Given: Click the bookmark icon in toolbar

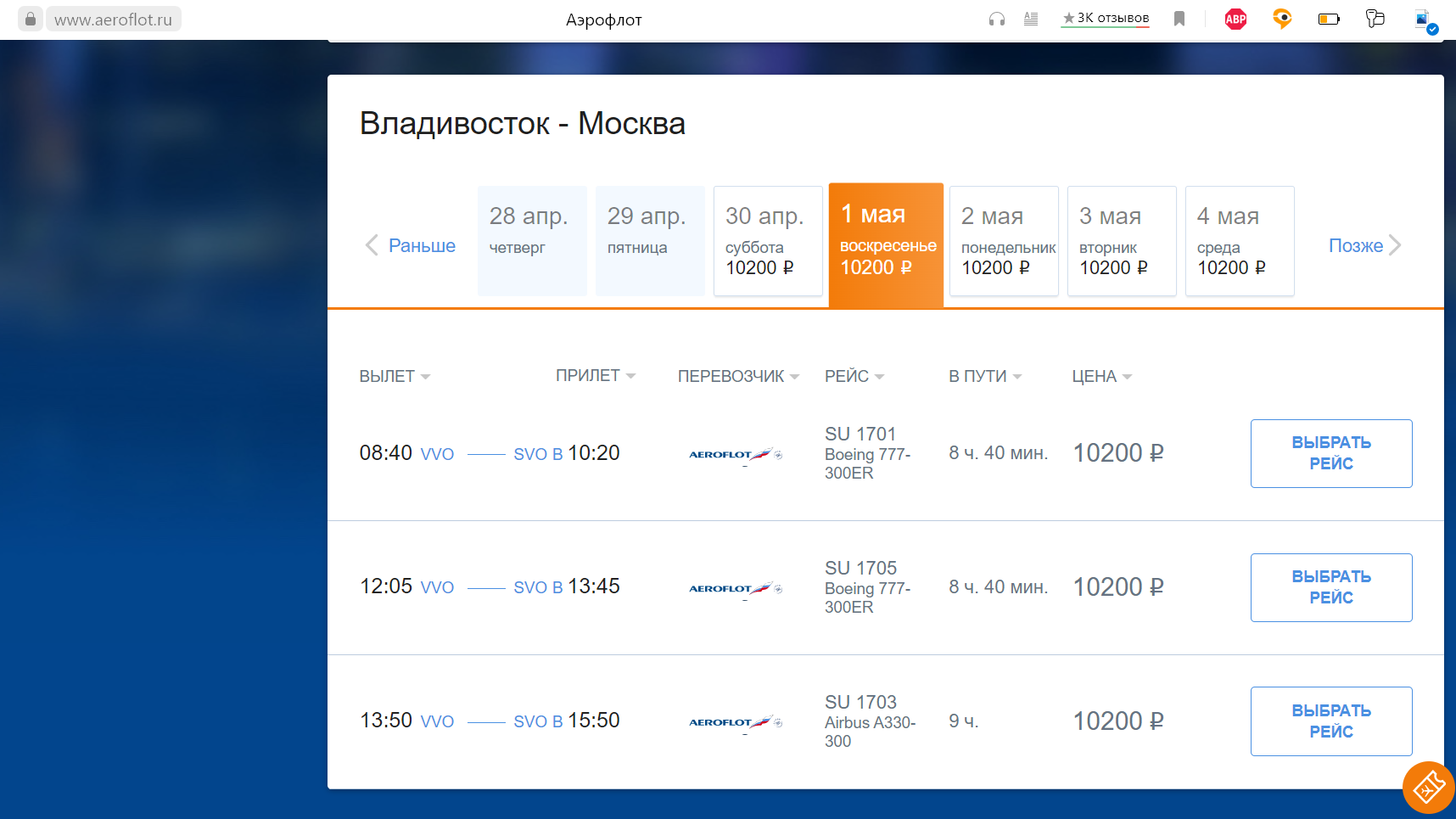Looking at the screenshot, I should point(1179,19).
